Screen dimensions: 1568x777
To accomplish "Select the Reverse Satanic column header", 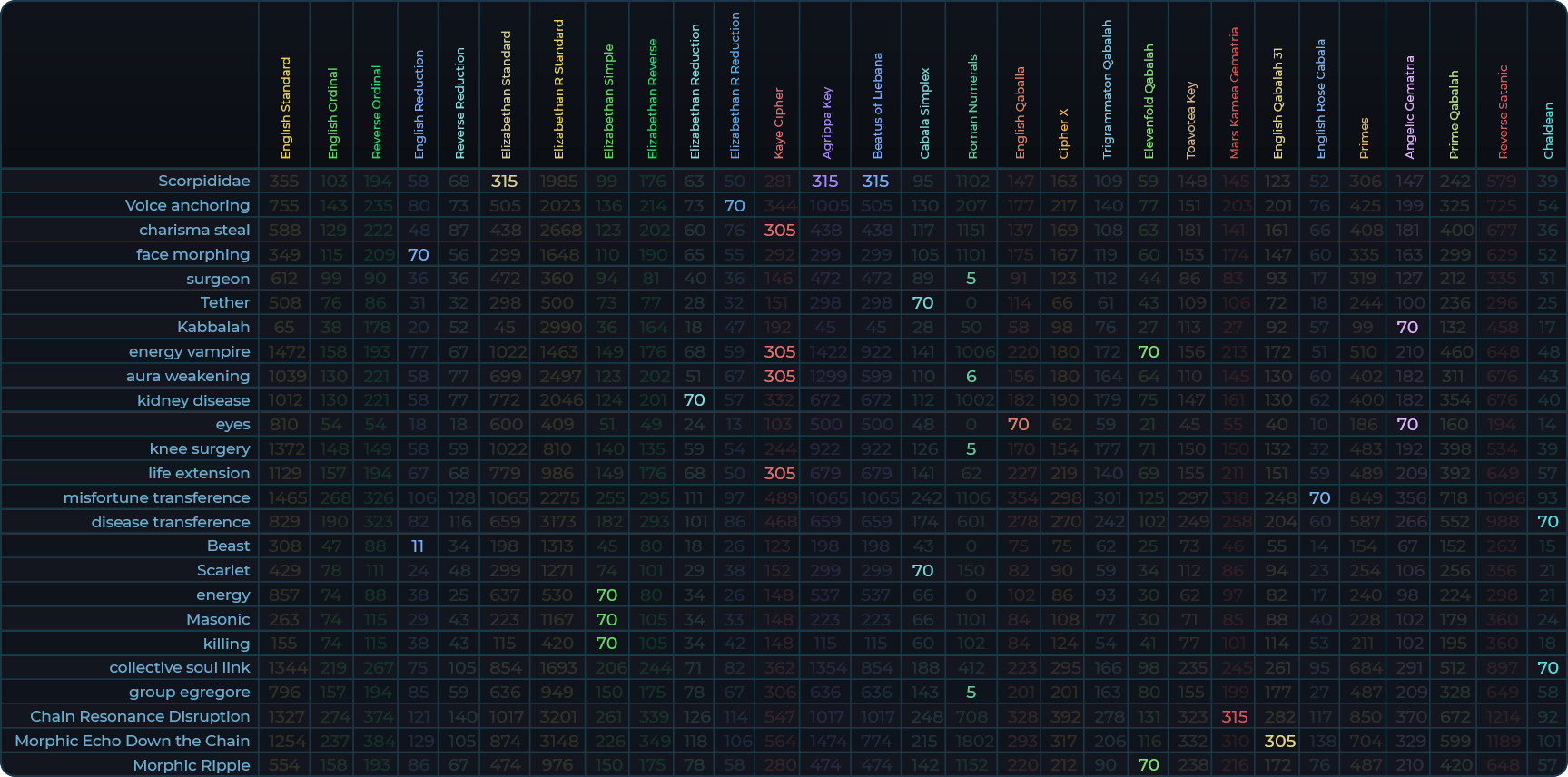I will [x=1503, y=112].
